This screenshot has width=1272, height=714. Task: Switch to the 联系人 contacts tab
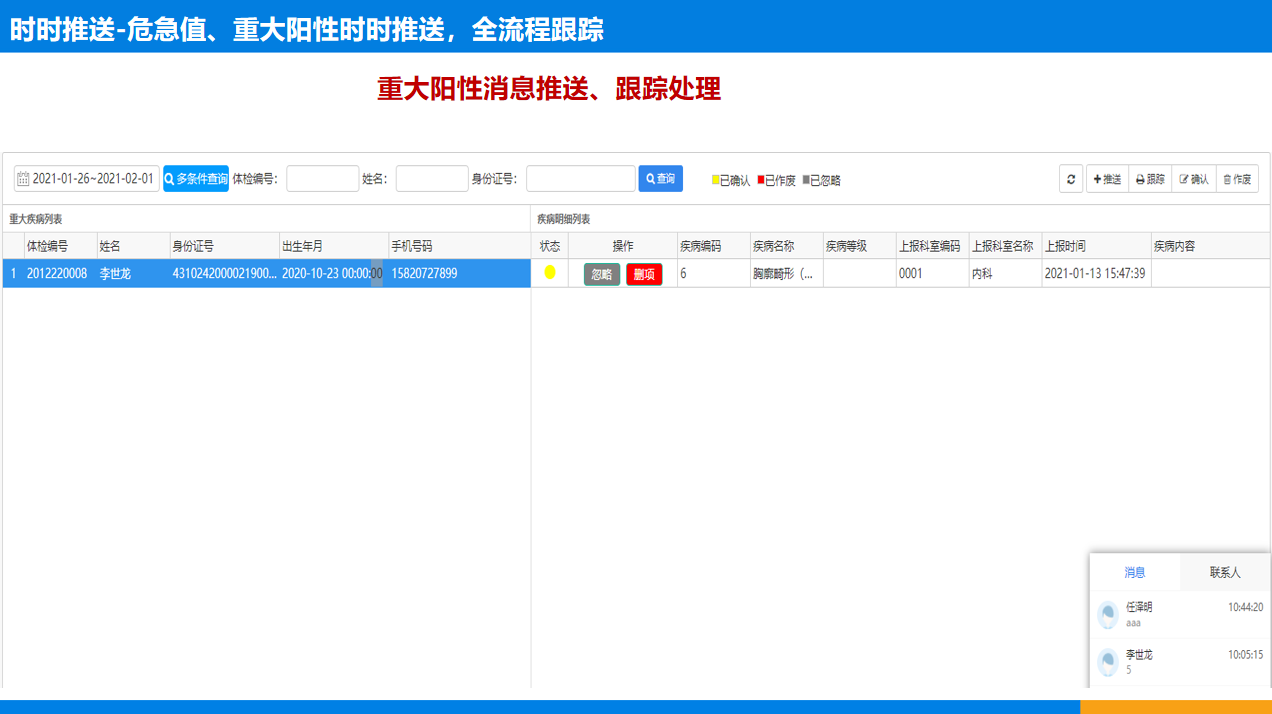[1225, 572]
